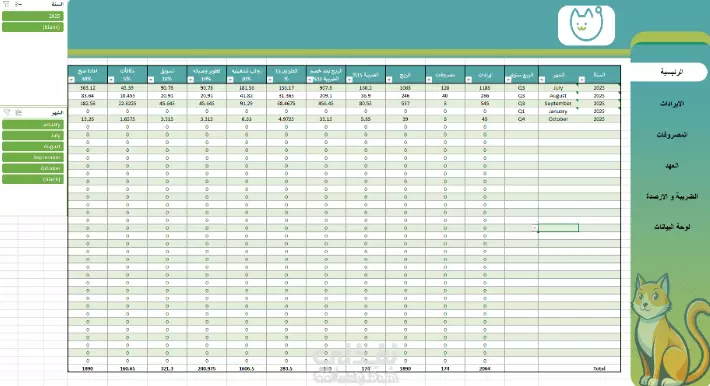The width and height of the screenshot is (710, 386).
Task: Open the مصروفات column filter dropdown
Action: click(x=429, y=80)
